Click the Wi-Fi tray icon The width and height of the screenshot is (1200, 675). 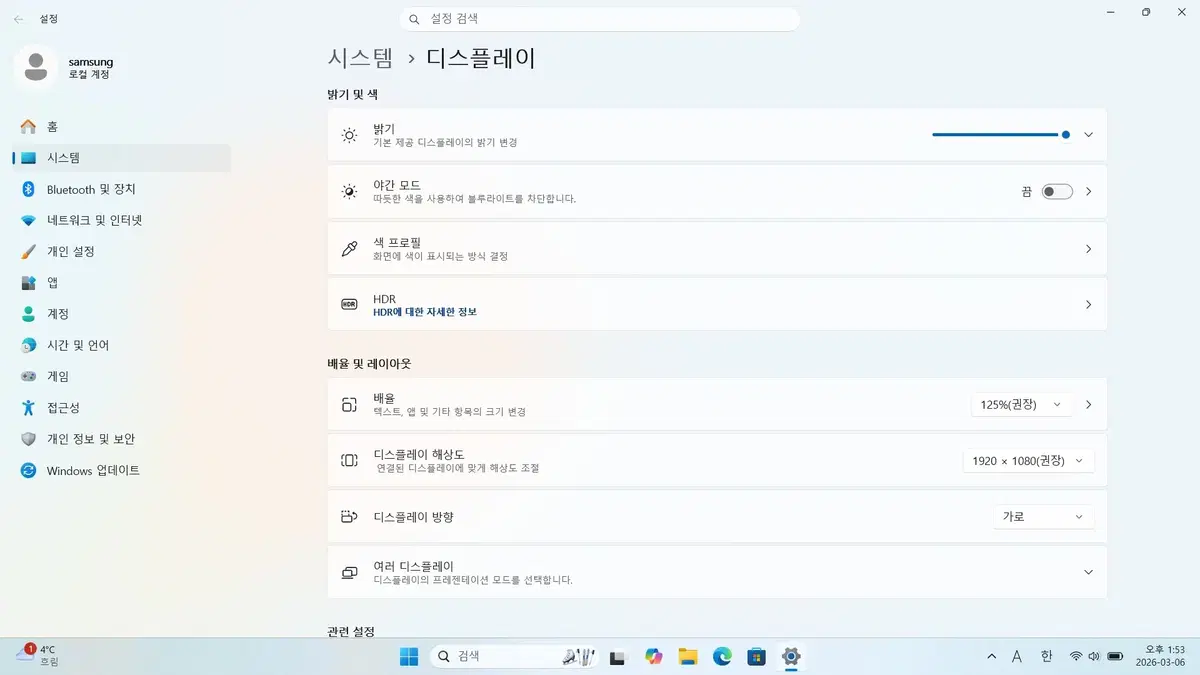pyautogui.click(x=1076, y=656)
